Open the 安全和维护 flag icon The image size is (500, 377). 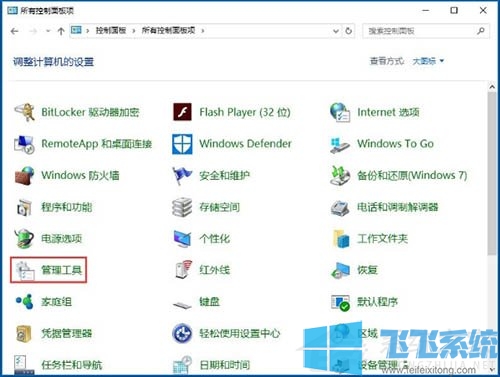pyautogui.click(x=182, y=175)
